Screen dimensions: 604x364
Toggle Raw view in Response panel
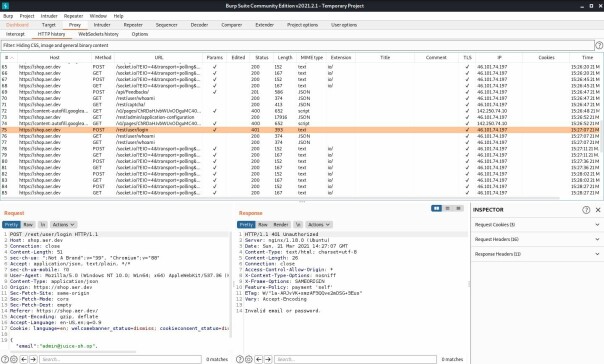click(x=263, y=224)
